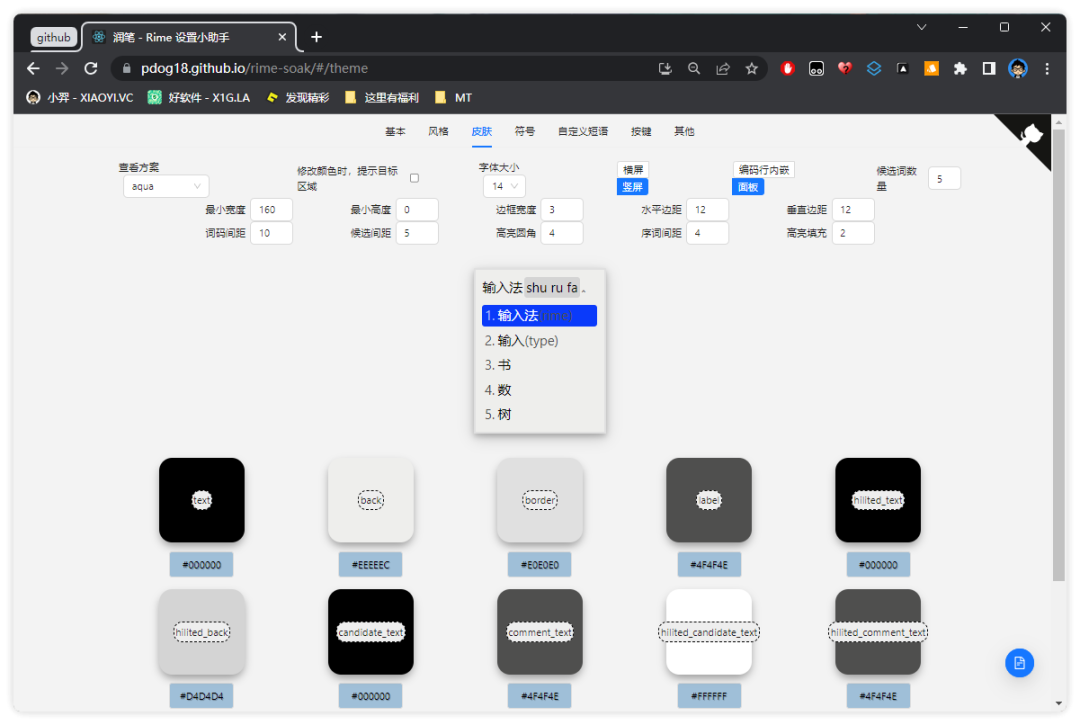Expand the Chrome tab search chevron

click(x=922, y=27)
